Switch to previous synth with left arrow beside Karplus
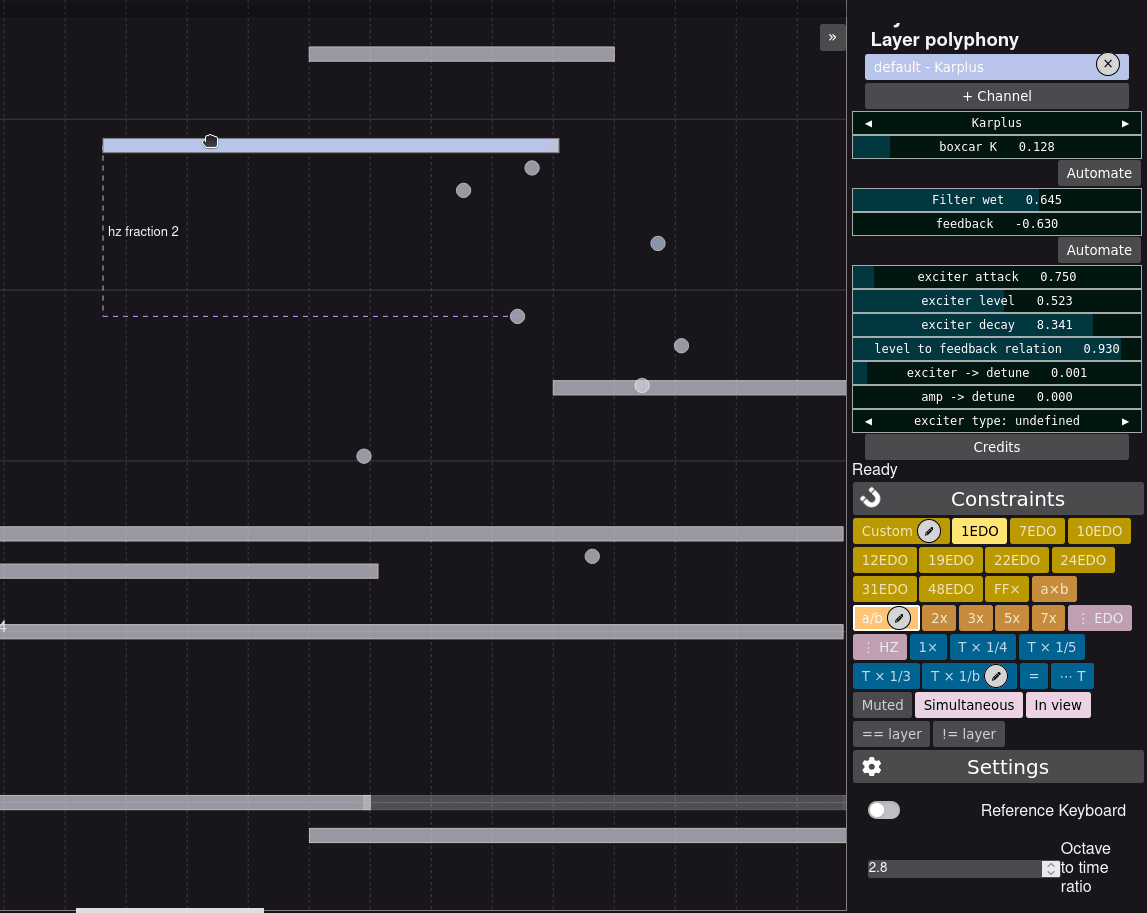 [868, 123]
